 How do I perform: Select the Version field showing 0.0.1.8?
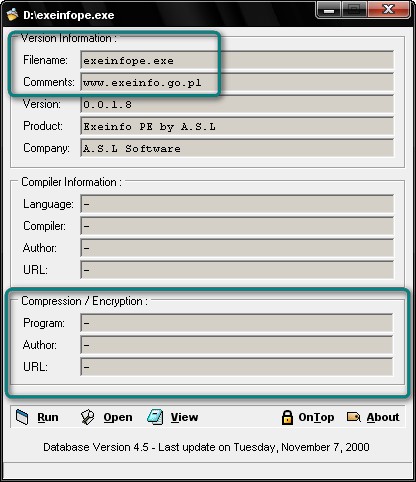point(237,104)
